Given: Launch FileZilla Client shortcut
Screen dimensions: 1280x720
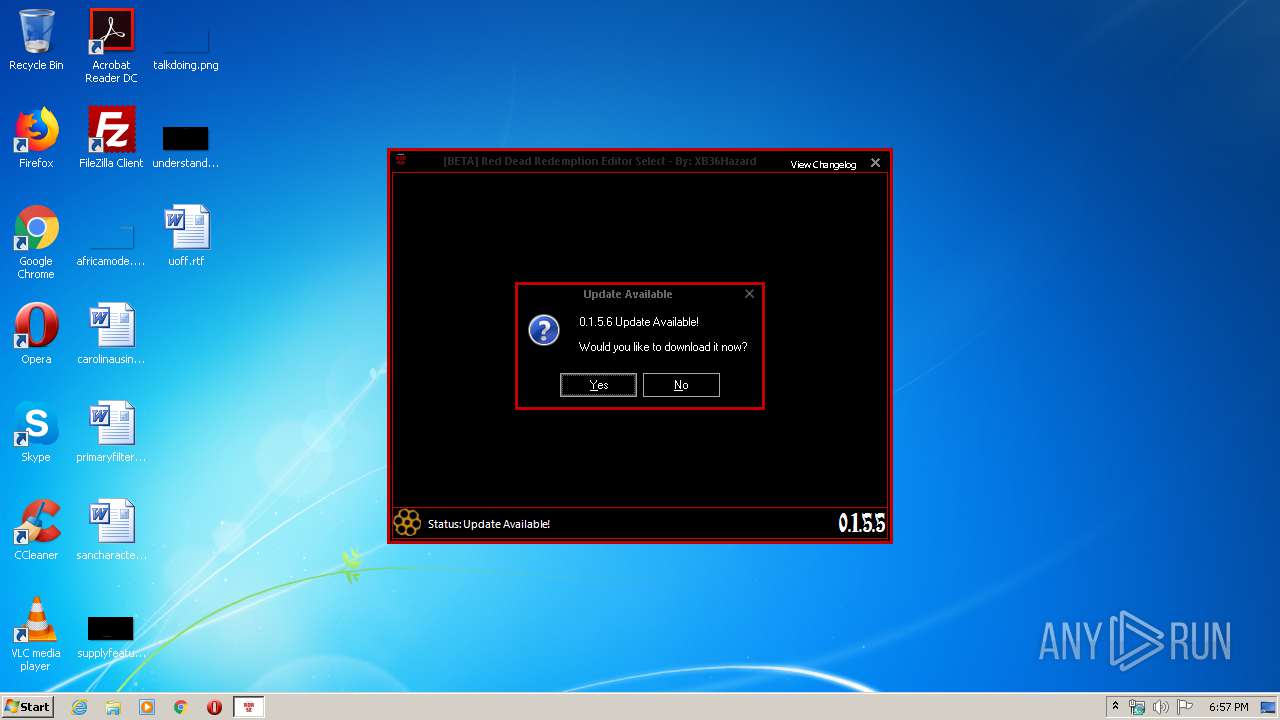Looking at the screenshot, I should pyautogui.click(x=111, y=138).
